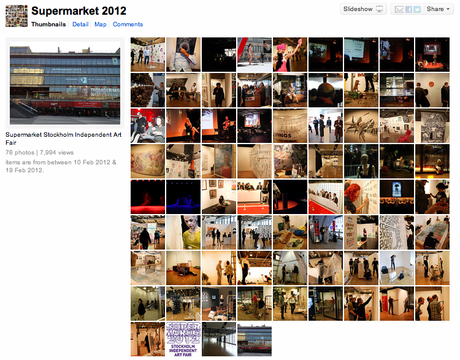The image size is (460, 360).
Task: Share the set via Twitter icon
Action: pos(417,9)
